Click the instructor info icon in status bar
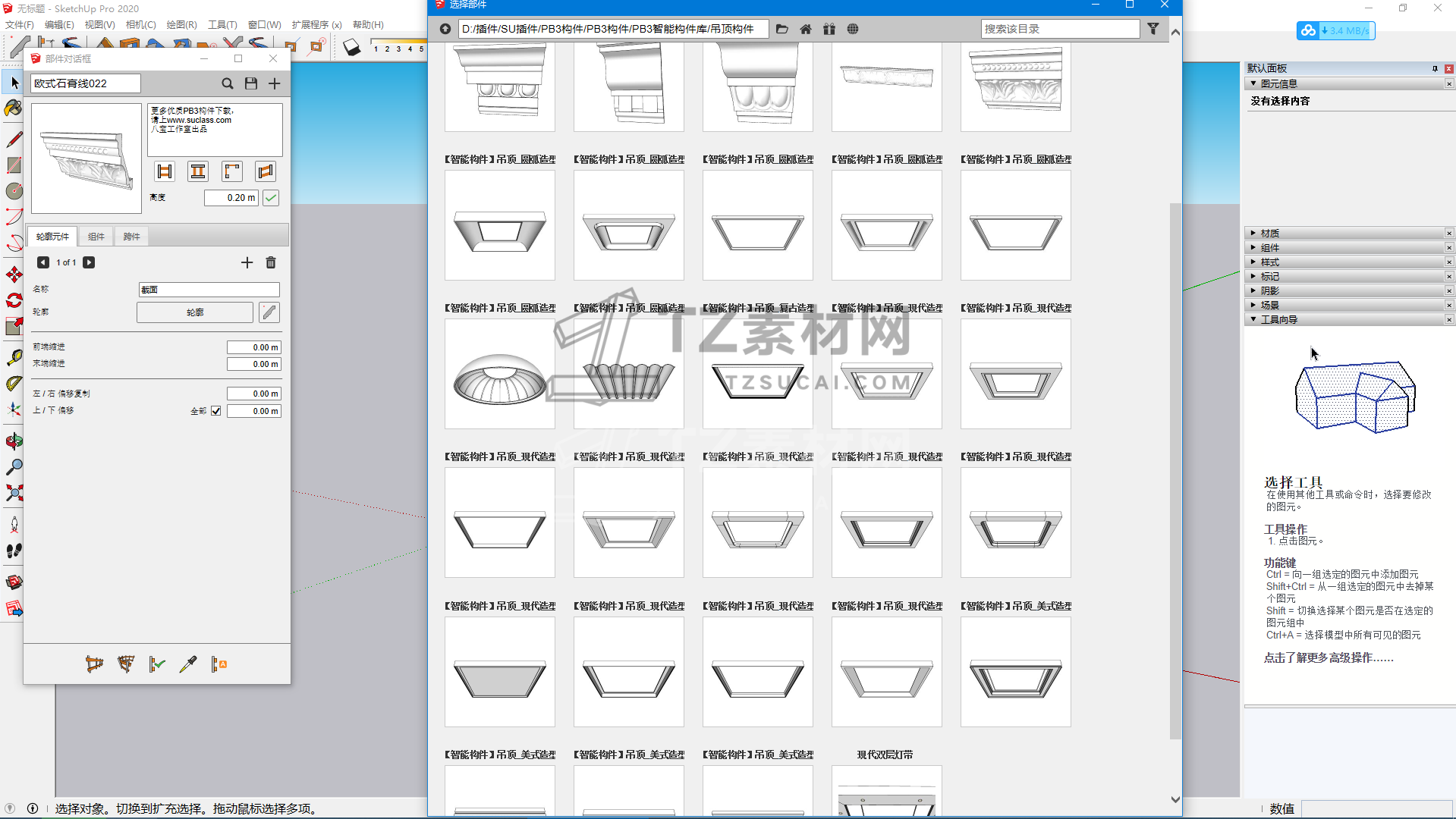The height and width of the screenshot is (819, 1456). [33, 808]
